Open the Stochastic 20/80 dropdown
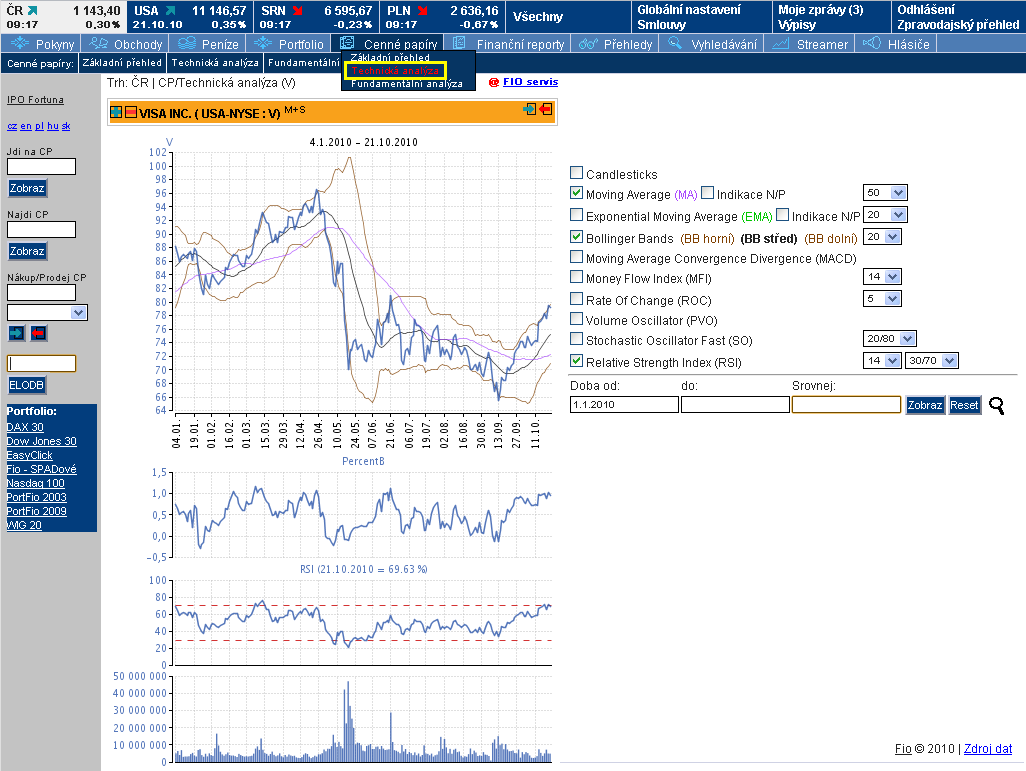The width and height of the screenshot is (1026, 771). click(890, 338)
